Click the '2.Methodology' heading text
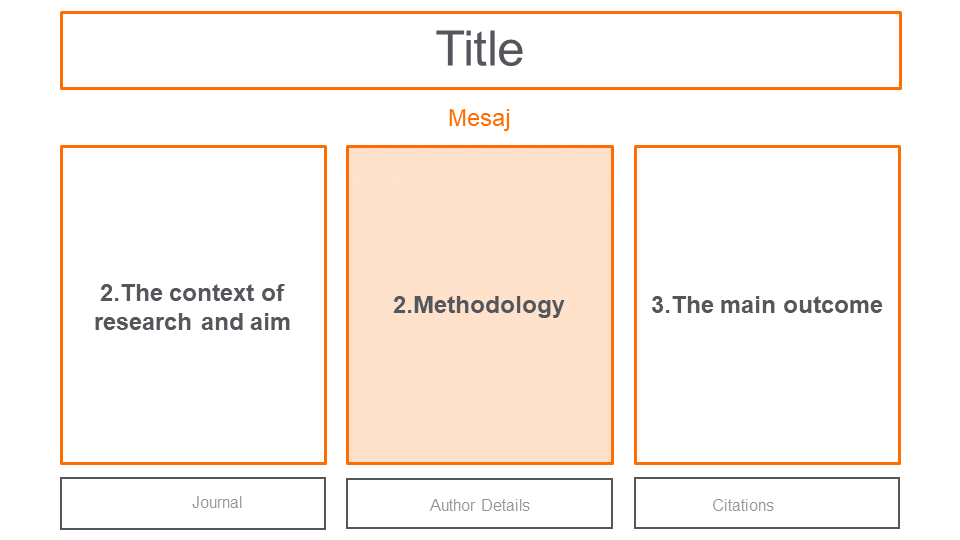Viewport: 960px width, 540px height. pos(479,305)
